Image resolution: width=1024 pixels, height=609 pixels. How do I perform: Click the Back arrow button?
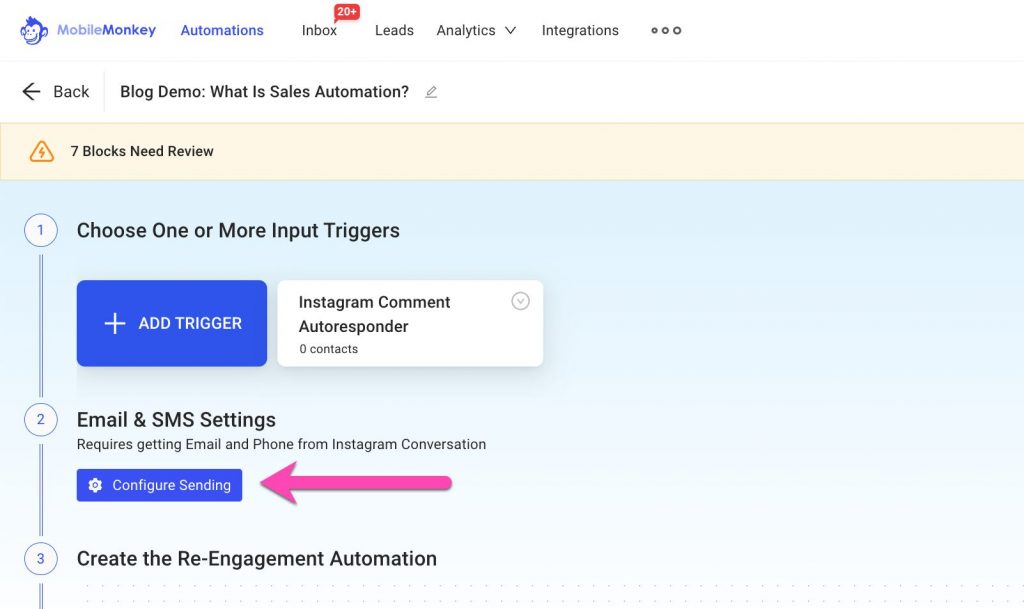pos(56,91)
